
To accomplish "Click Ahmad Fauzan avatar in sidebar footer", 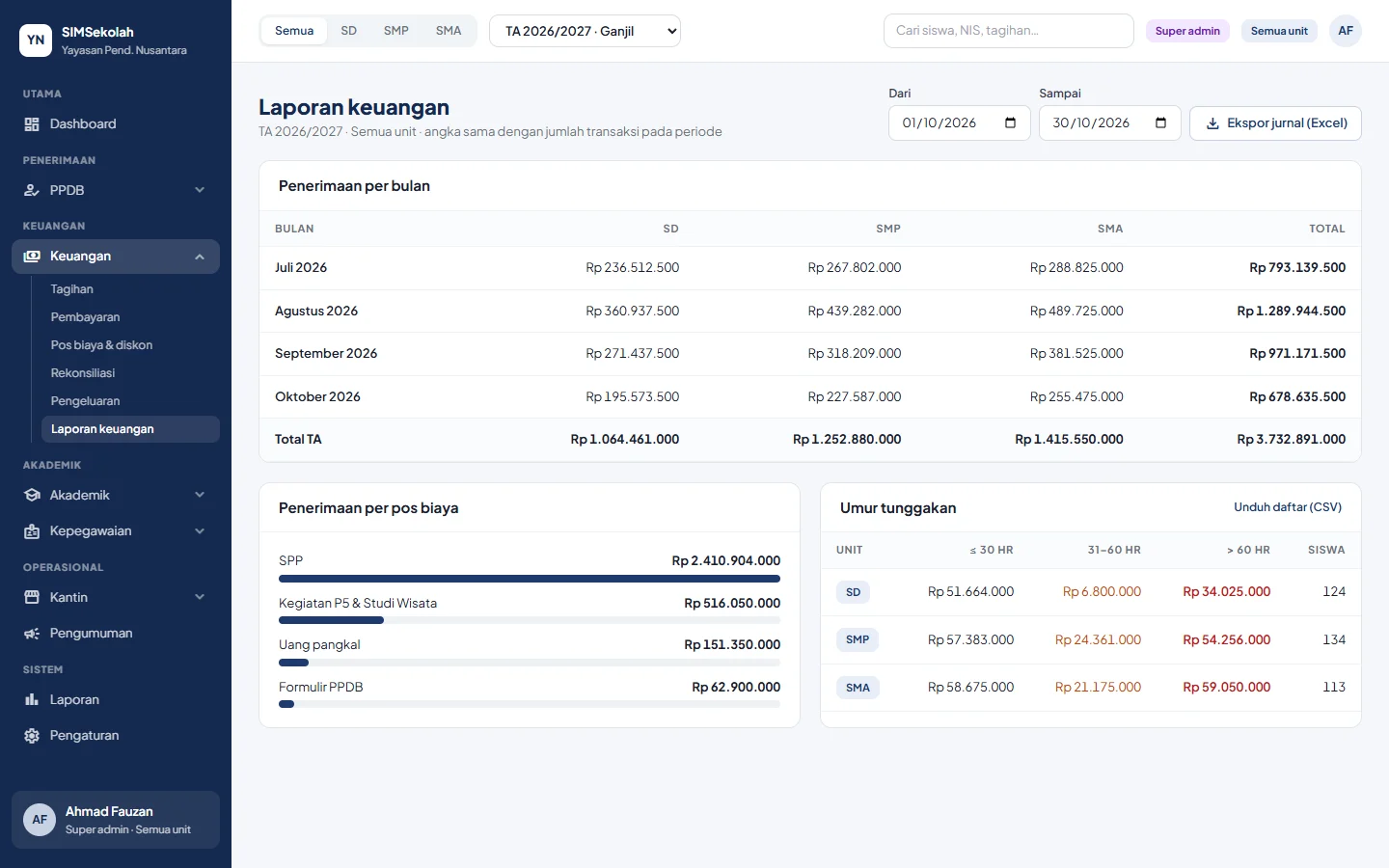I will (x=40, y=820).
